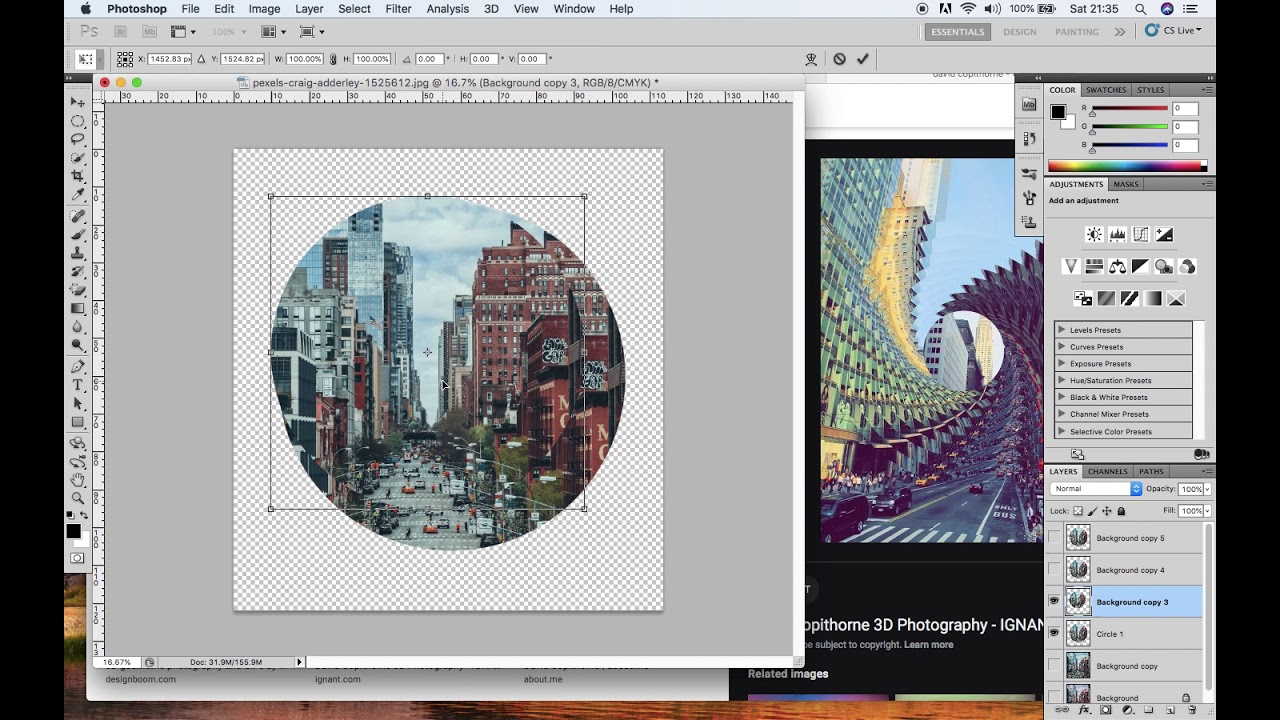Image resolution: width=1280 pixels, height=720 pixels.
Task: Open the Opacity value dropdown arrow
Action: click(1208, 489)
